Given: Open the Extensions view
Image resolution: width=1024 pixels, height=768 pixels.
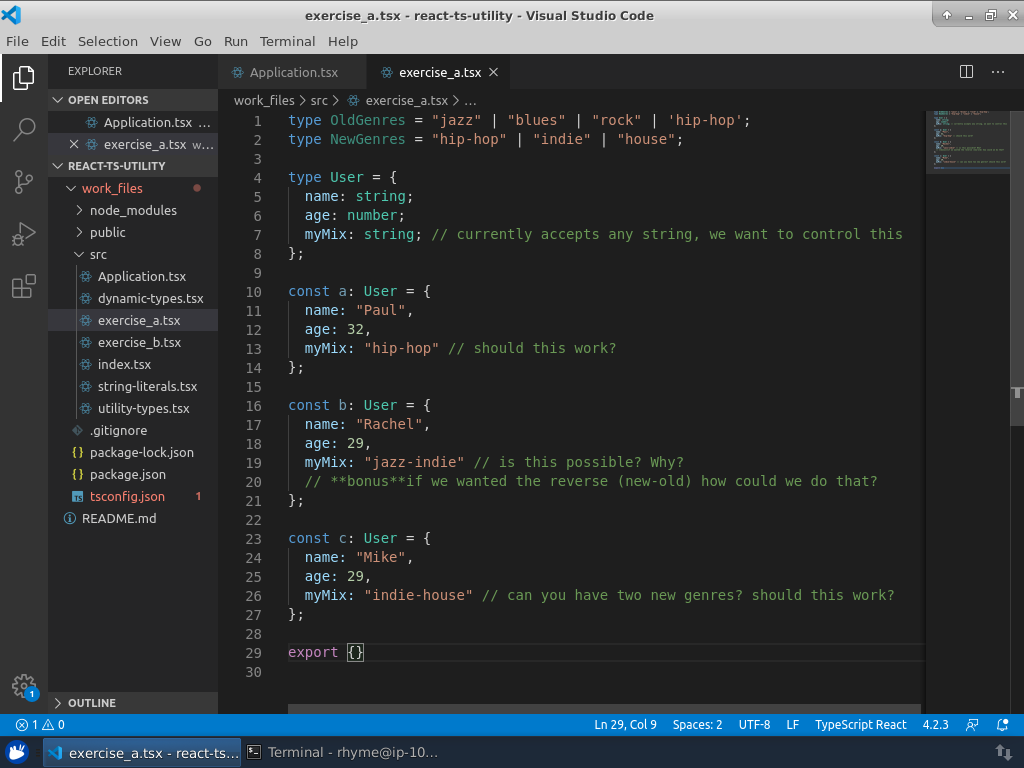Looking at the screenshot, I should coord(24,288).
